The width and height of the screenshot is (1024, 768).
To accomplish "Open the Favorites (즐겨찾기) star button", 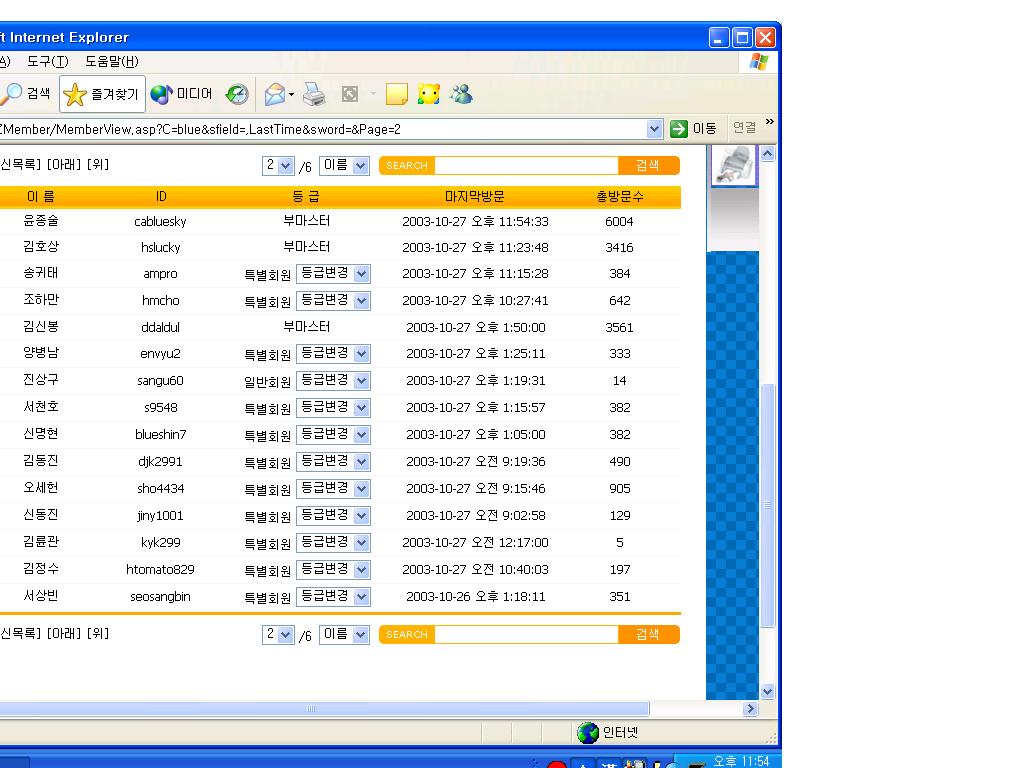I will tap(102, 94).
